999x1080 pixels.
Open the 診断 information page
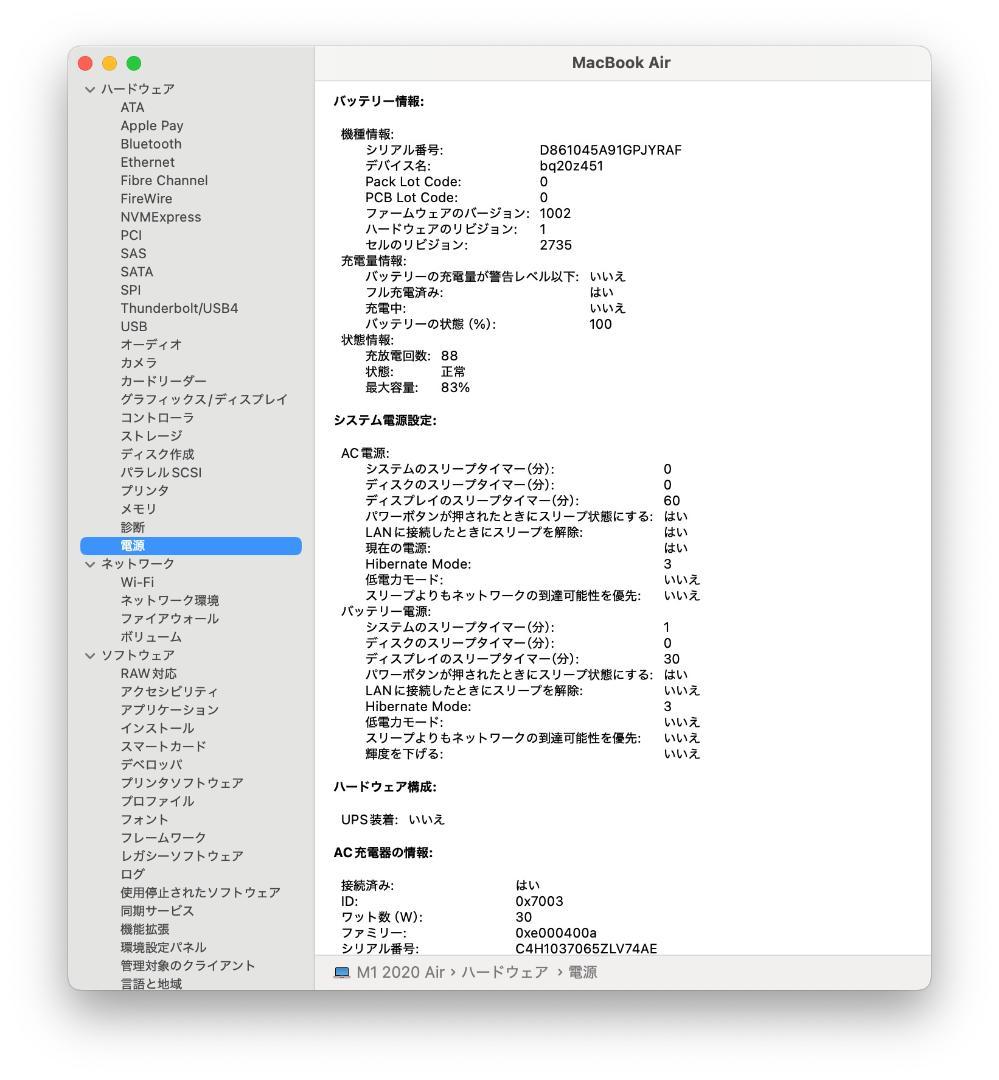point(134,527)
